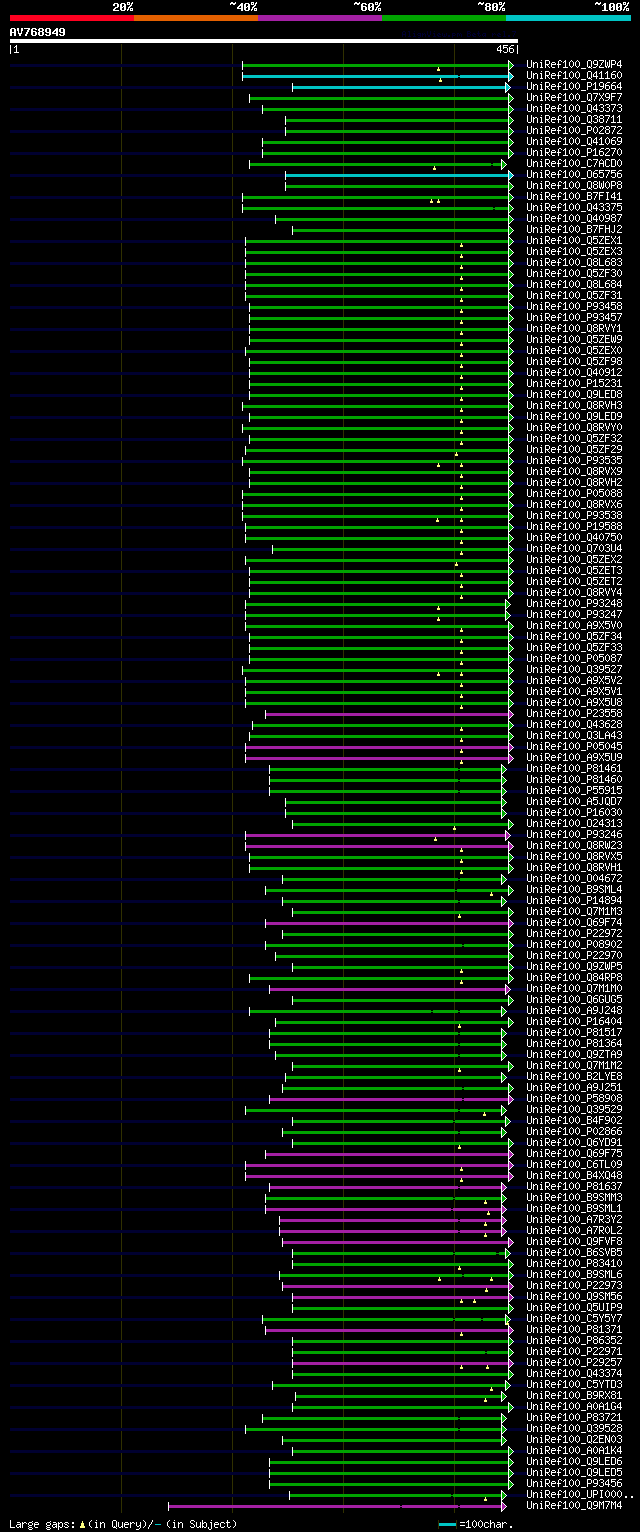Select the query name AV768949
This screenshot has width=640, height=1532.
[38, 32]
